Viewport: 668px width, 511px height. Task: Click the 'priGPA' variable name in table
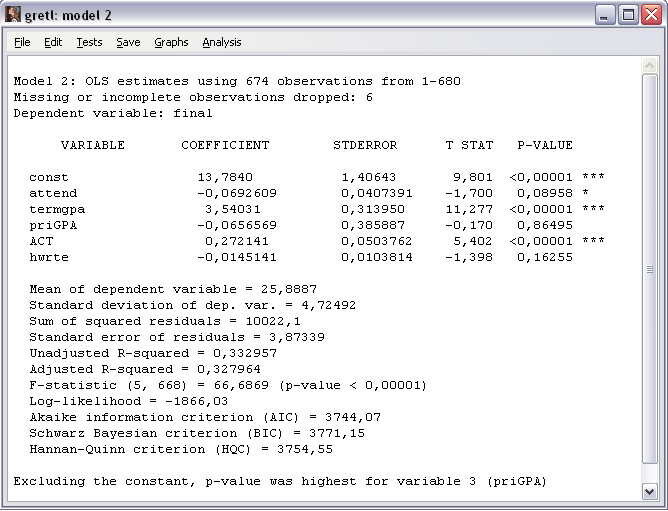(53, 225)
